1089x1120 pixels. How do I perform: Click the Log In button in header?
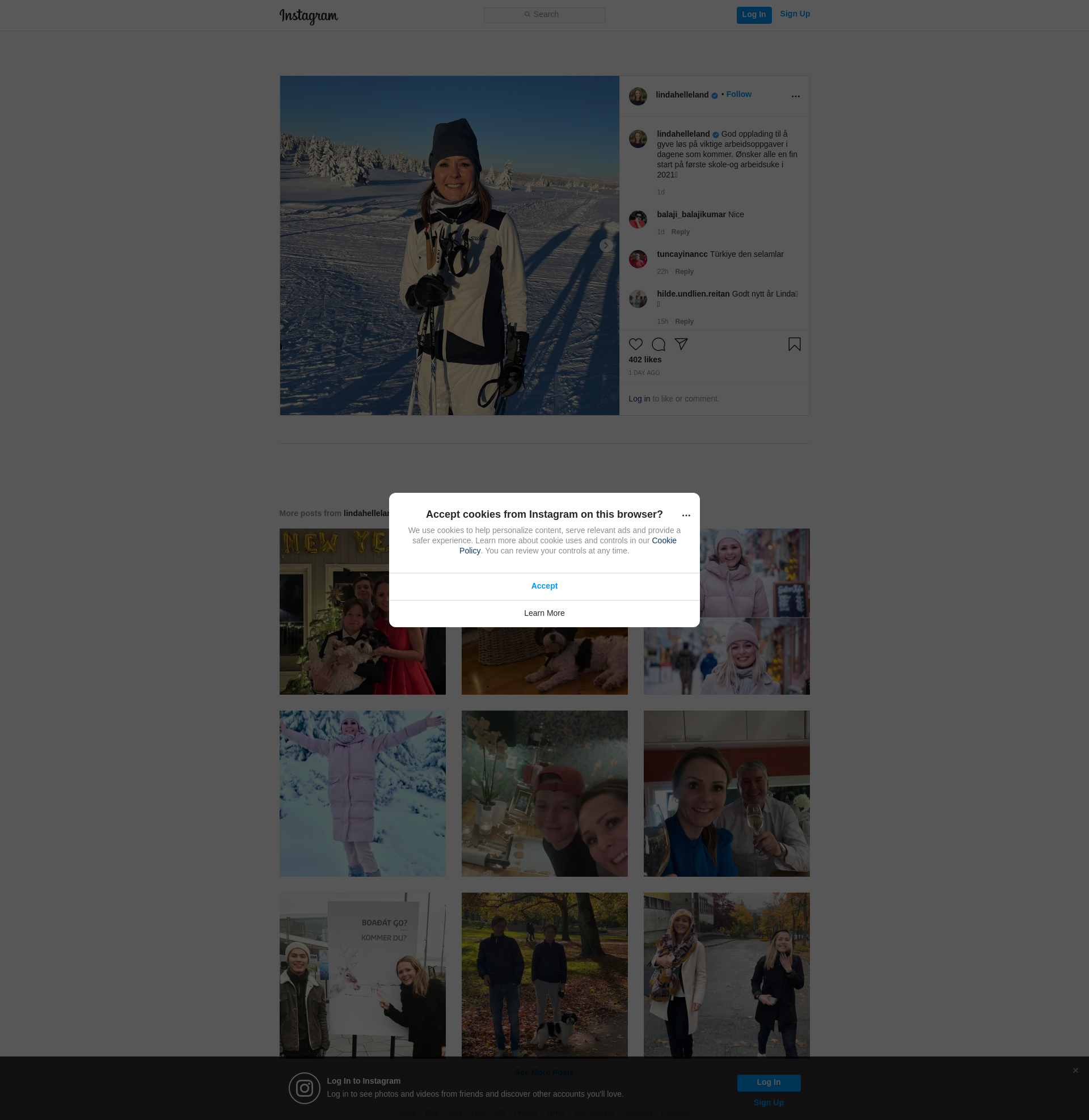(754, 15)
